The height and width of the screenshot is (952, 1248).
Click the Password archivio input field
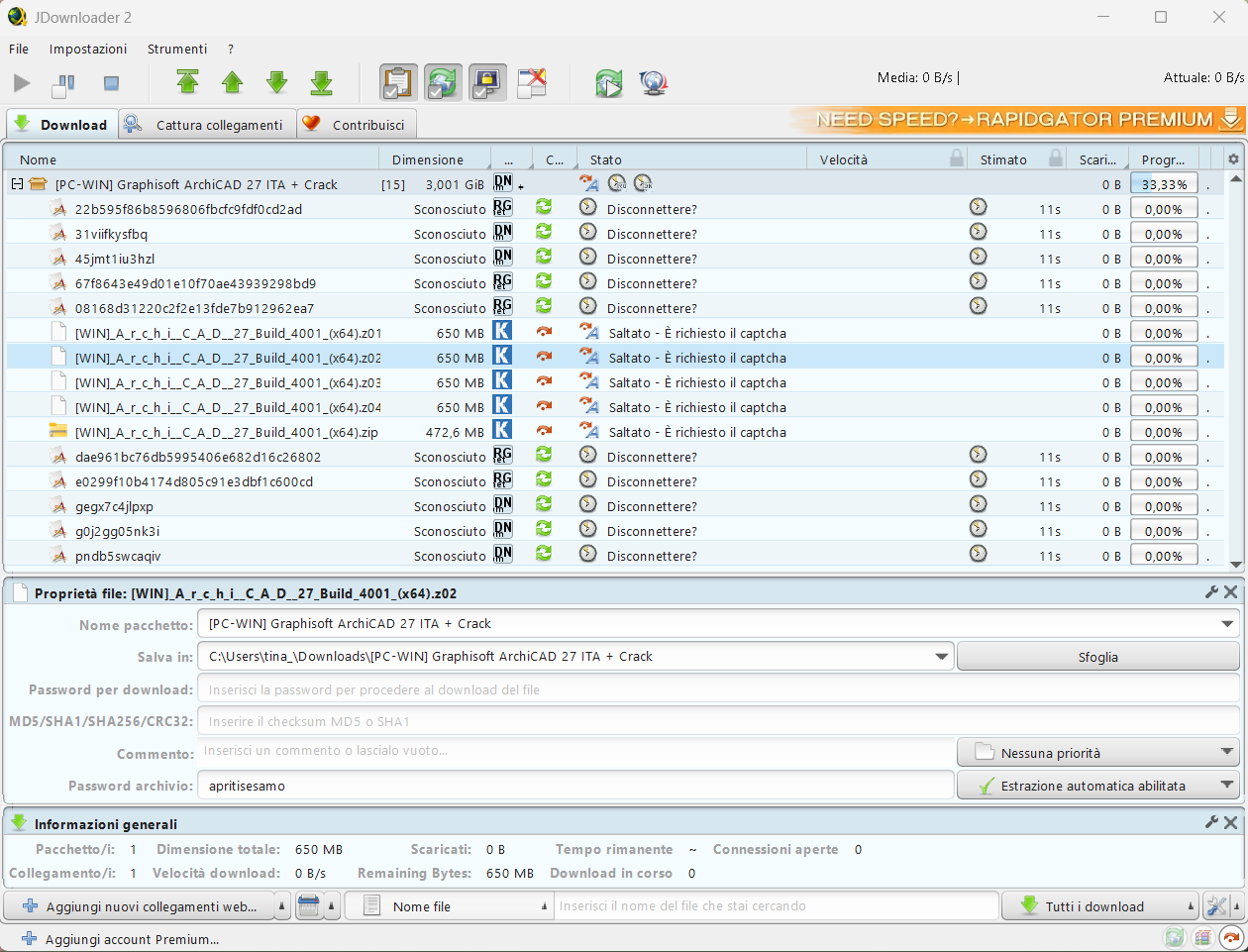click(576, 786)
